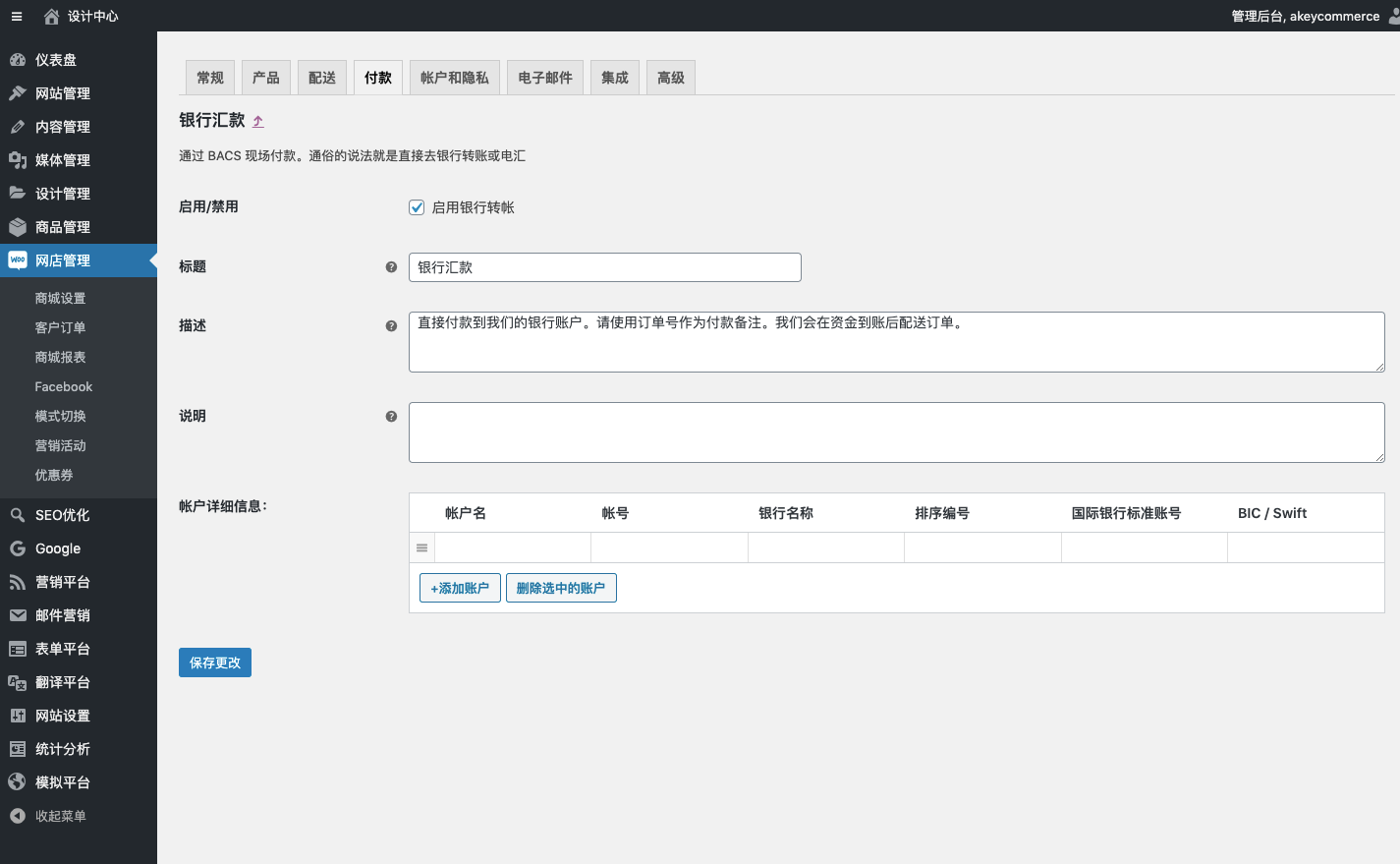Click the hamburger menu icon in top bar
The height and width of the screenshot is (864, 1400).
click(x=17, y=17)
